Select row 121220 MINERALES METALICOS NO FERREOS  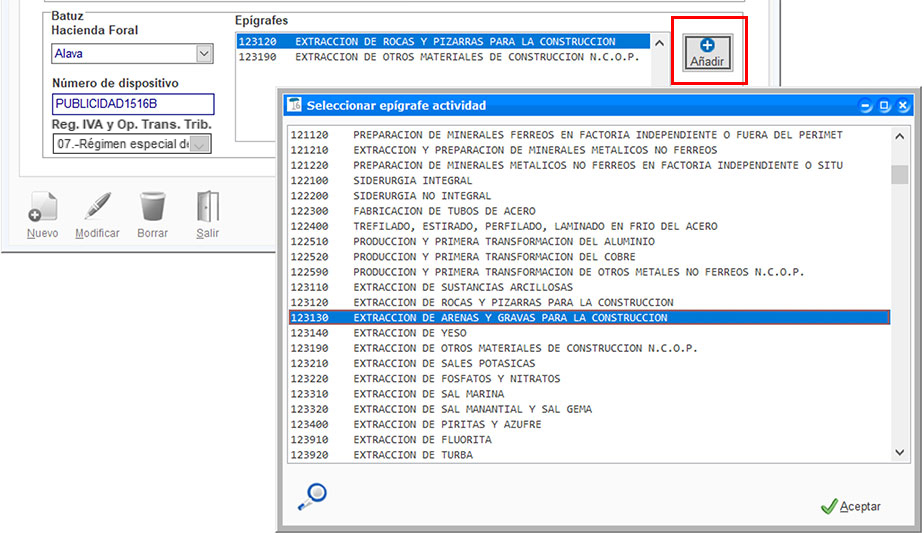[x=589, y=166]
